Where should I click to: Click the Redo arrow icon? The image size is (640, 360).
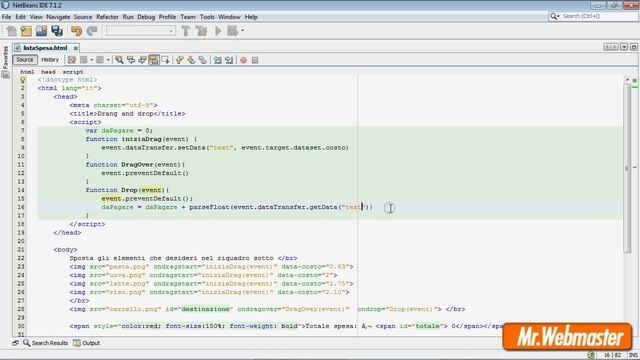(92, 31)
